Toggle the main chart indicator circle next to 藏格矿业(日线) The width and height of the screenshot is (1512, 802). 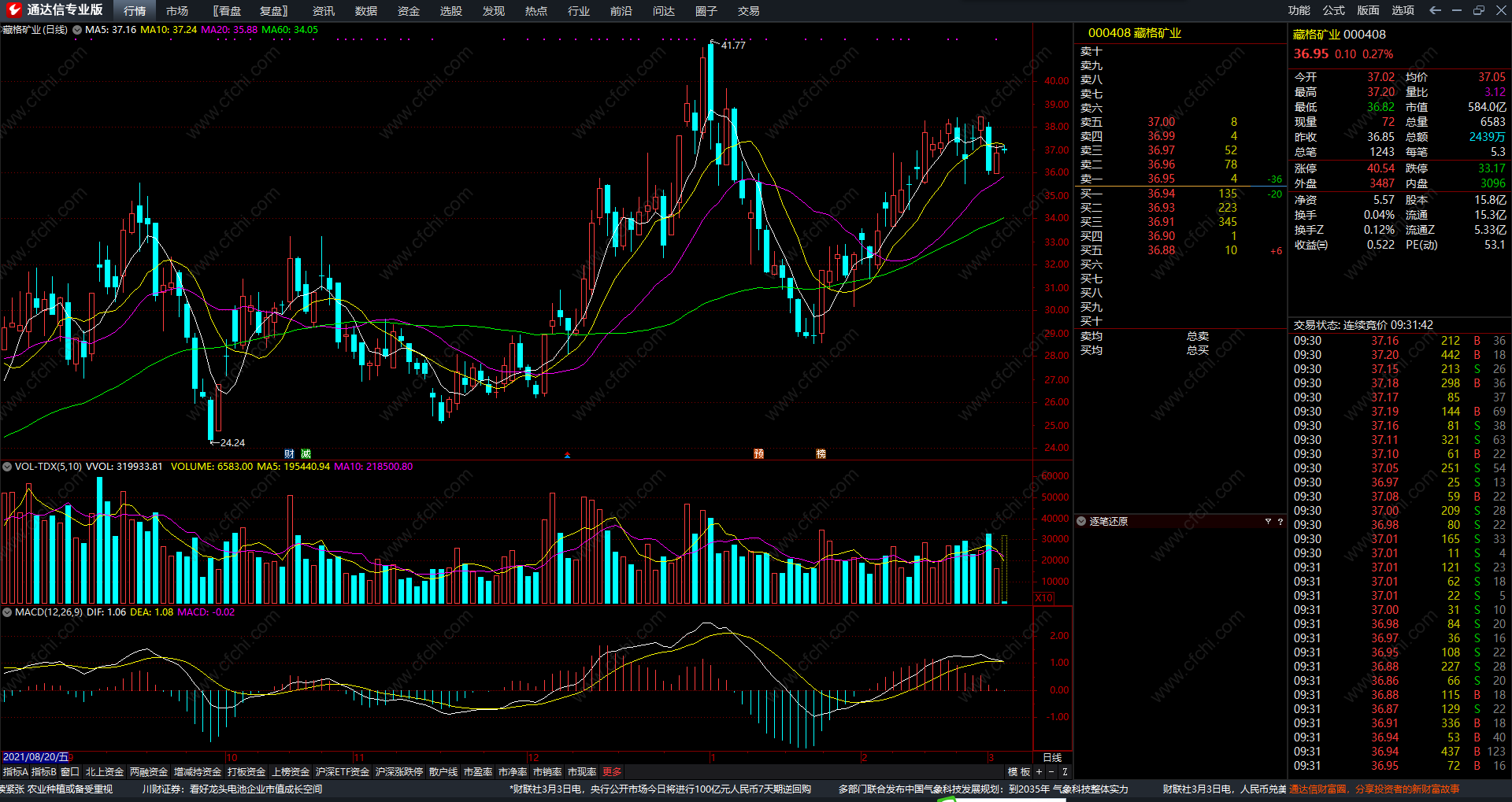[77, 30]
